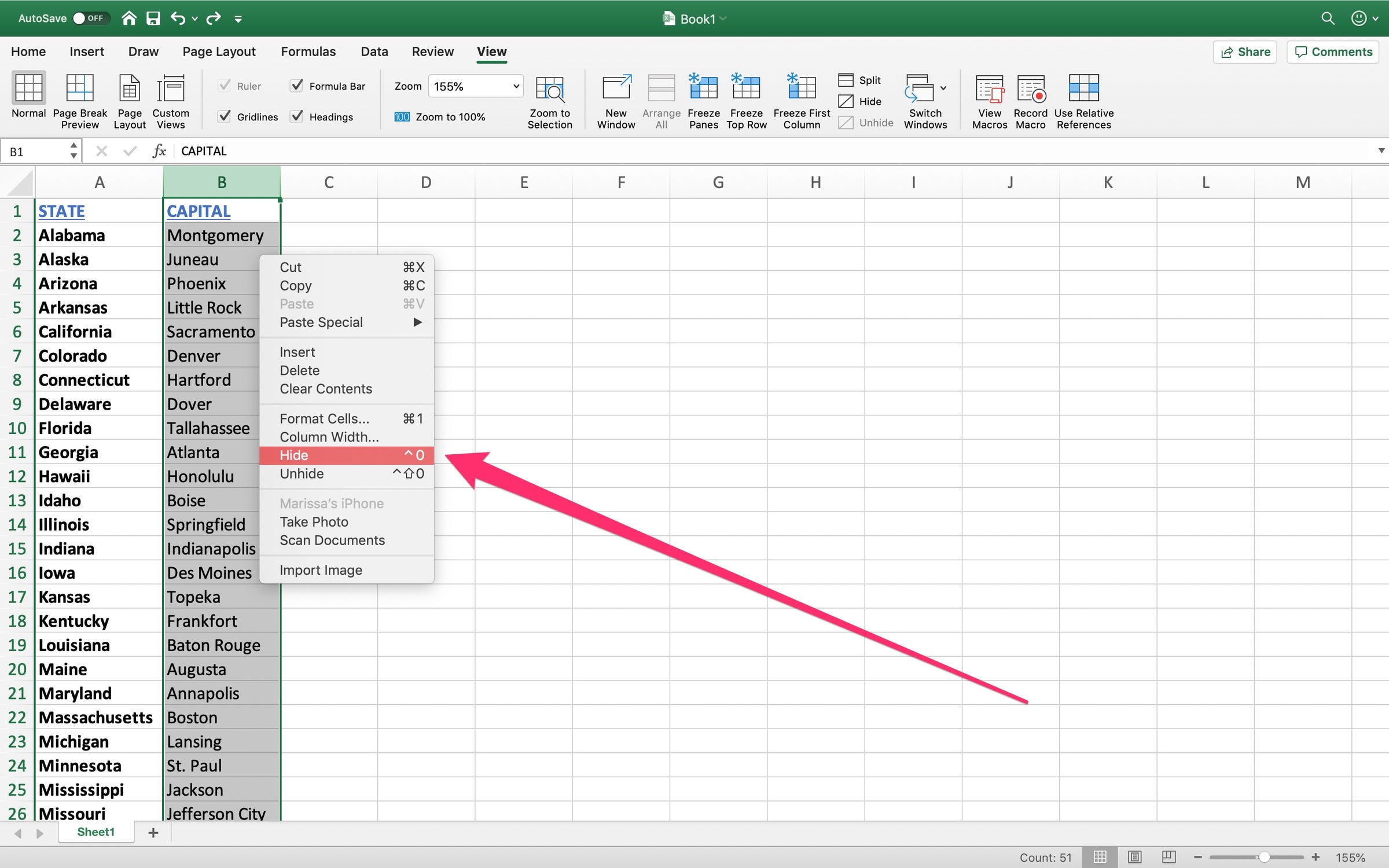The width and height of the screenshot is (1389, 868).
Task: Click the formula bar containing CAPITAL
Action: point(774,151)
